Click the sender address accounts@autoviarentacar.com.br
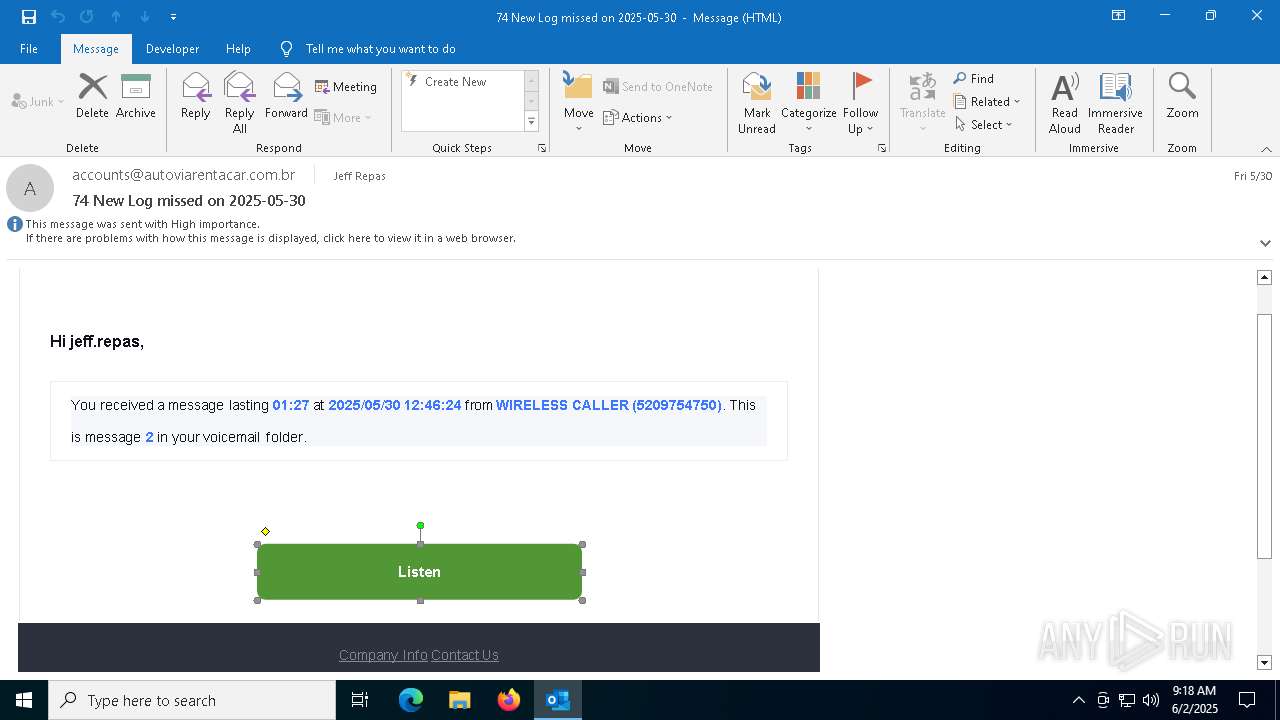Screen dimensions: 1280x720 point(184,175)
